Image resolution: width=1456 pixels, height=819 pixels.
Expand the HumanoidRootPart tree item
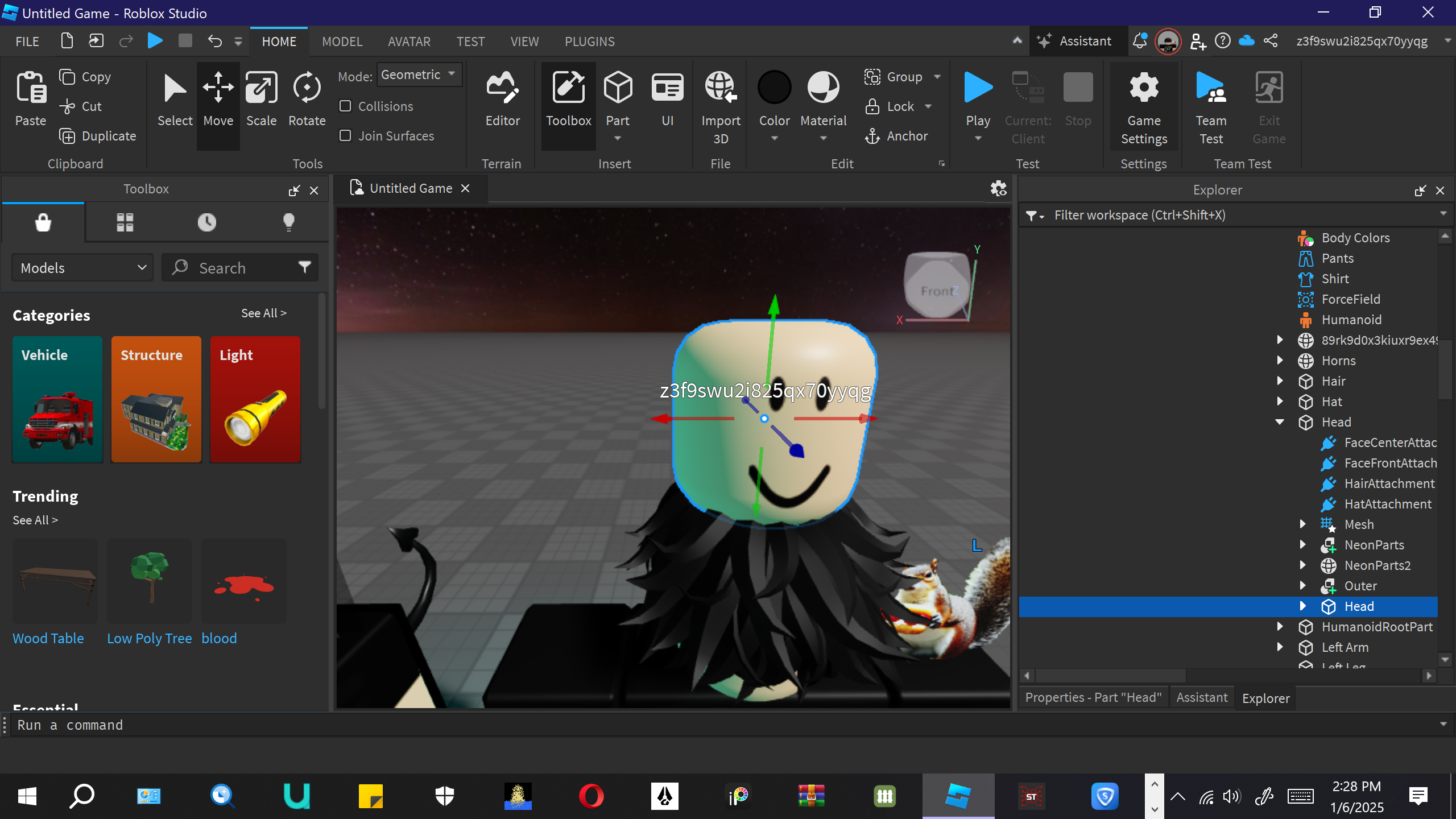pyautogui.click(x=1280, y=627)
